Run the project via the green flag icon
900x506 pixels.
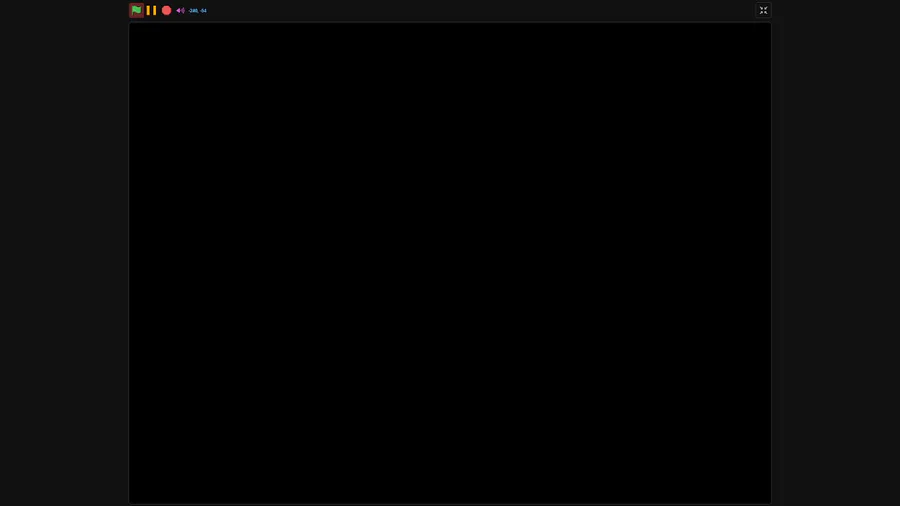137,10
